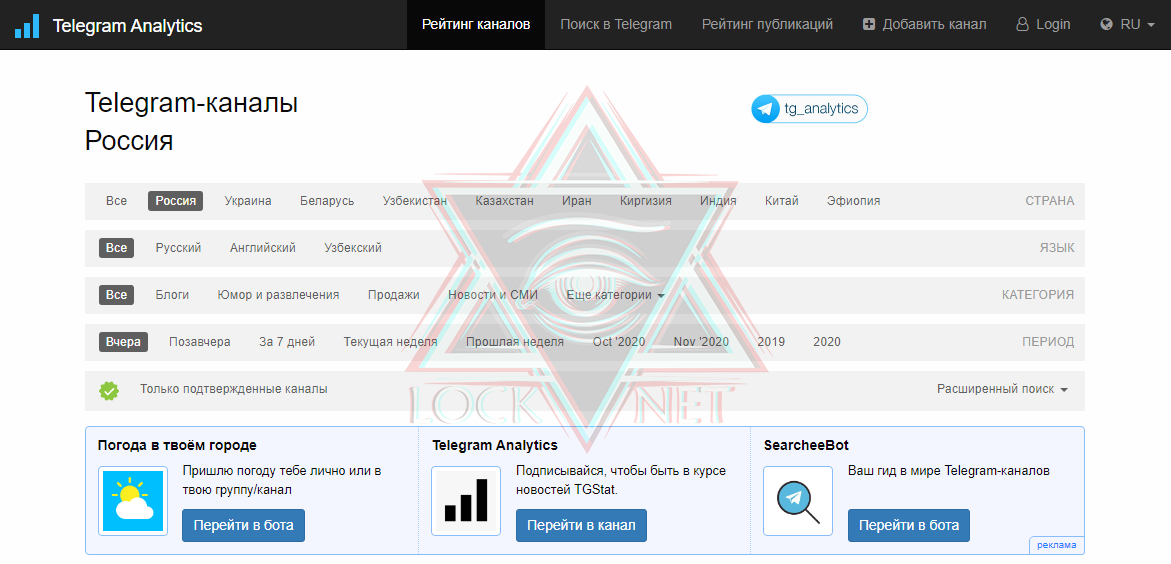Expand the Еще категории dropdown

pyautogui.click(x=615, y=295)
